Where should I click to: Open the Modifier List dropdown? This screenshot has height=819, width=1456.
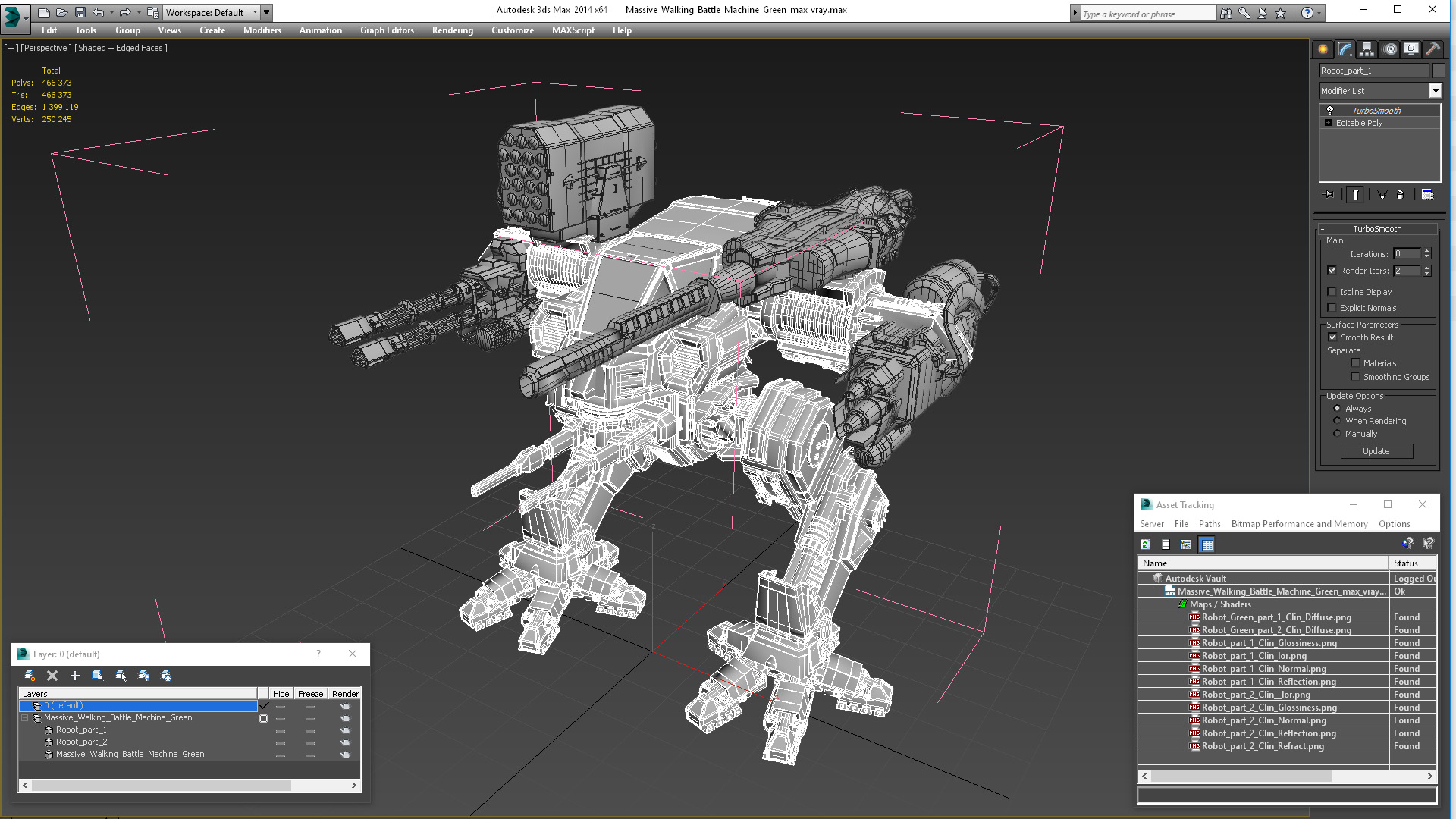point(1435,91)
